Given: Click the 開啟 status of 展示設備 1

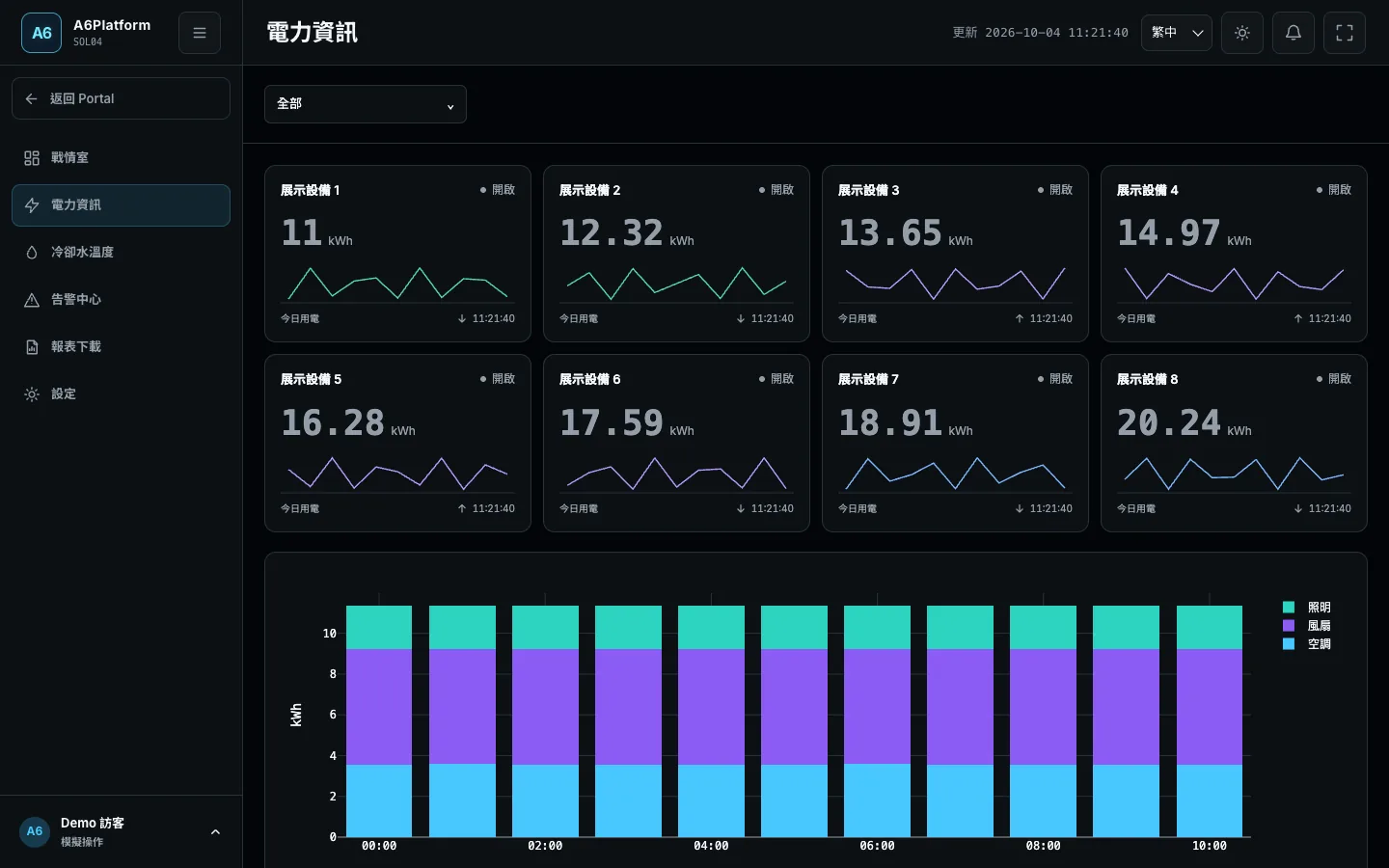Looking at the screenshot, I should click(x=498, y=190).
